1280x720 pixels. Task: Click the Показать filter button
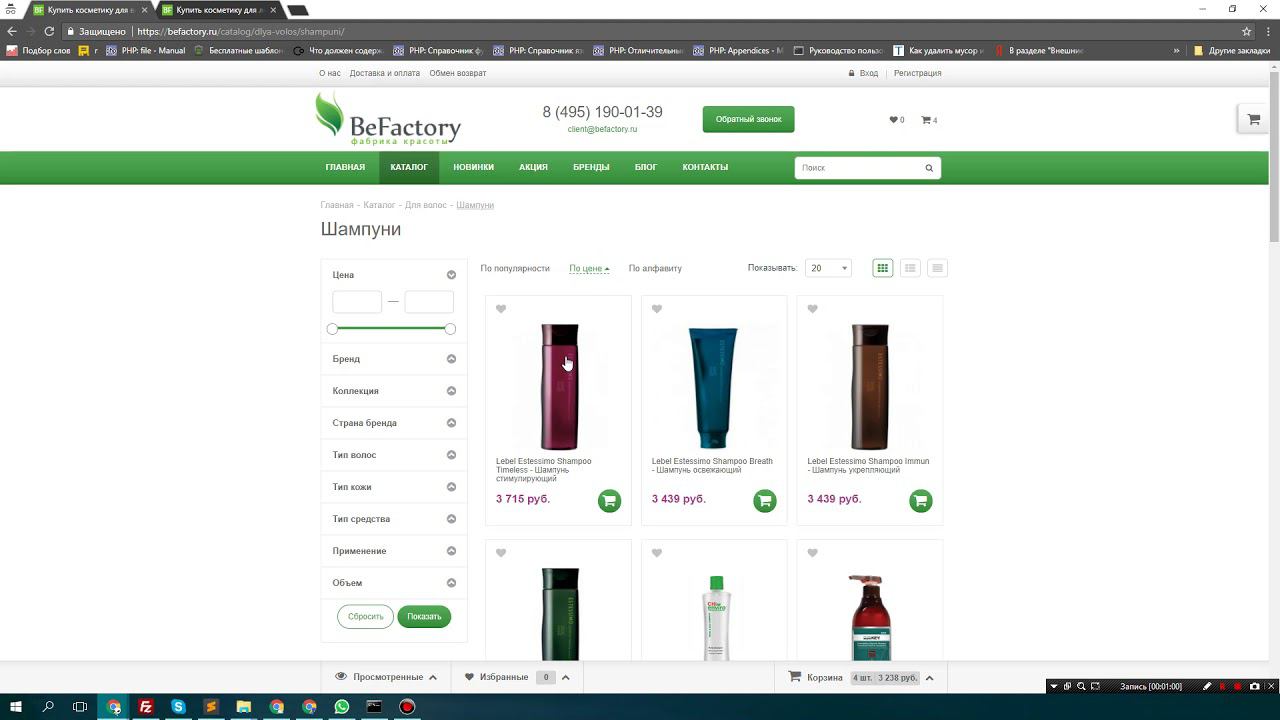(424, 616)
